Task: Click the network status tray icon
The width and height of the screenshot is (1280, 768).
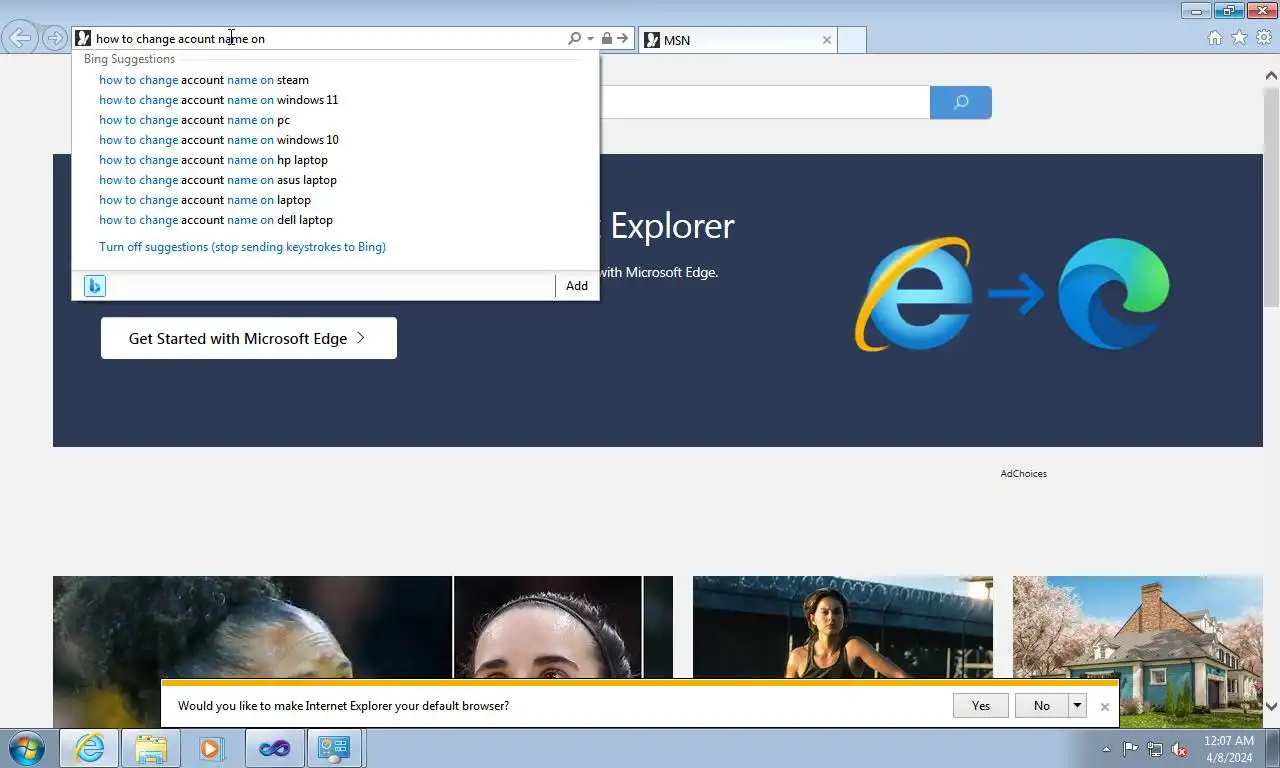Action: 1155,749
